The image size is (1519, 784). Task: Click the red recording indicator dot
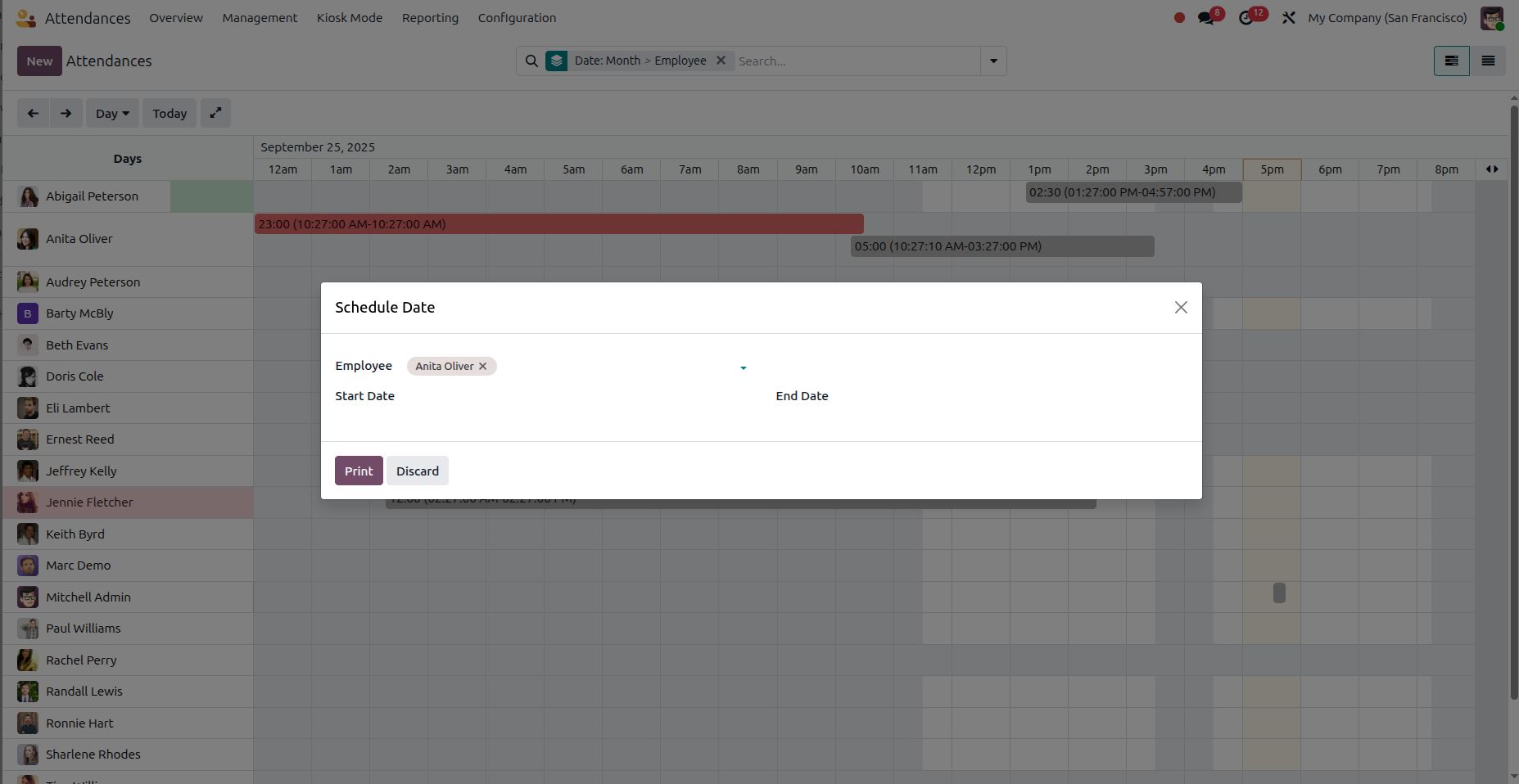point(1179,18)
